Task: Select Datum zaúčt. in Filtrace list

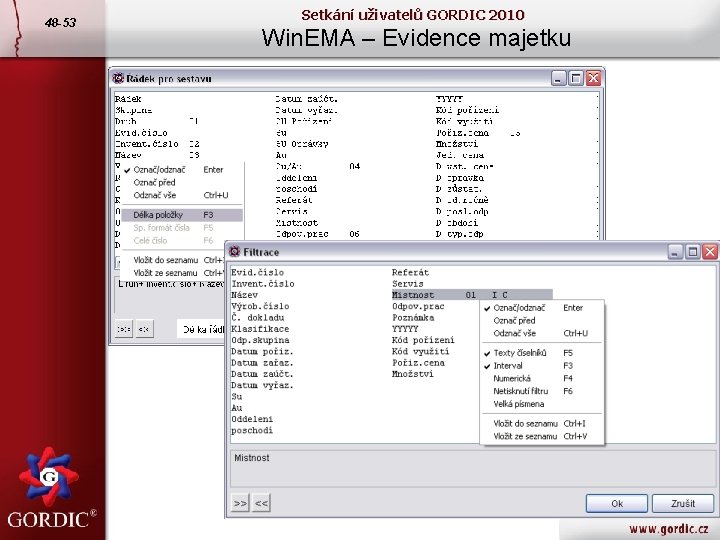Action: [262, 374]
